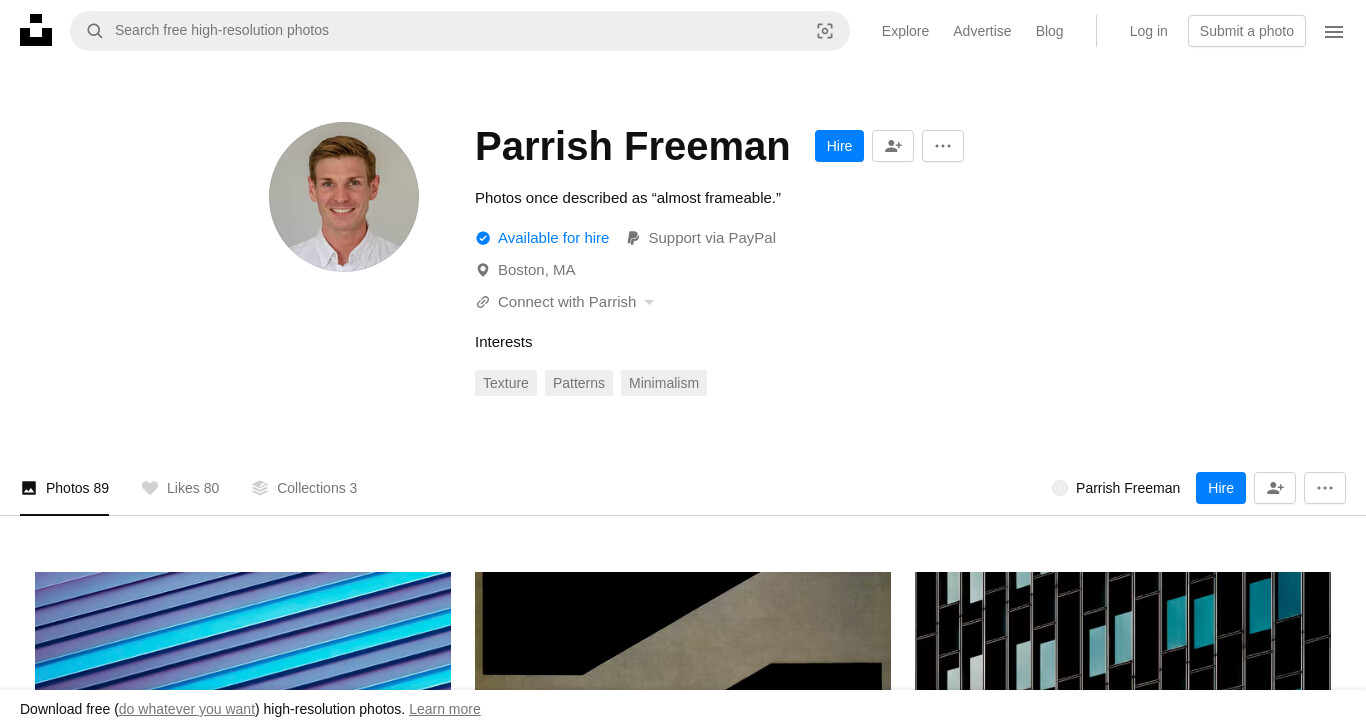The width and height of the screenshot is (1366, 728).
Task: Click the Log in link
Action: [x=1149, y=31]
